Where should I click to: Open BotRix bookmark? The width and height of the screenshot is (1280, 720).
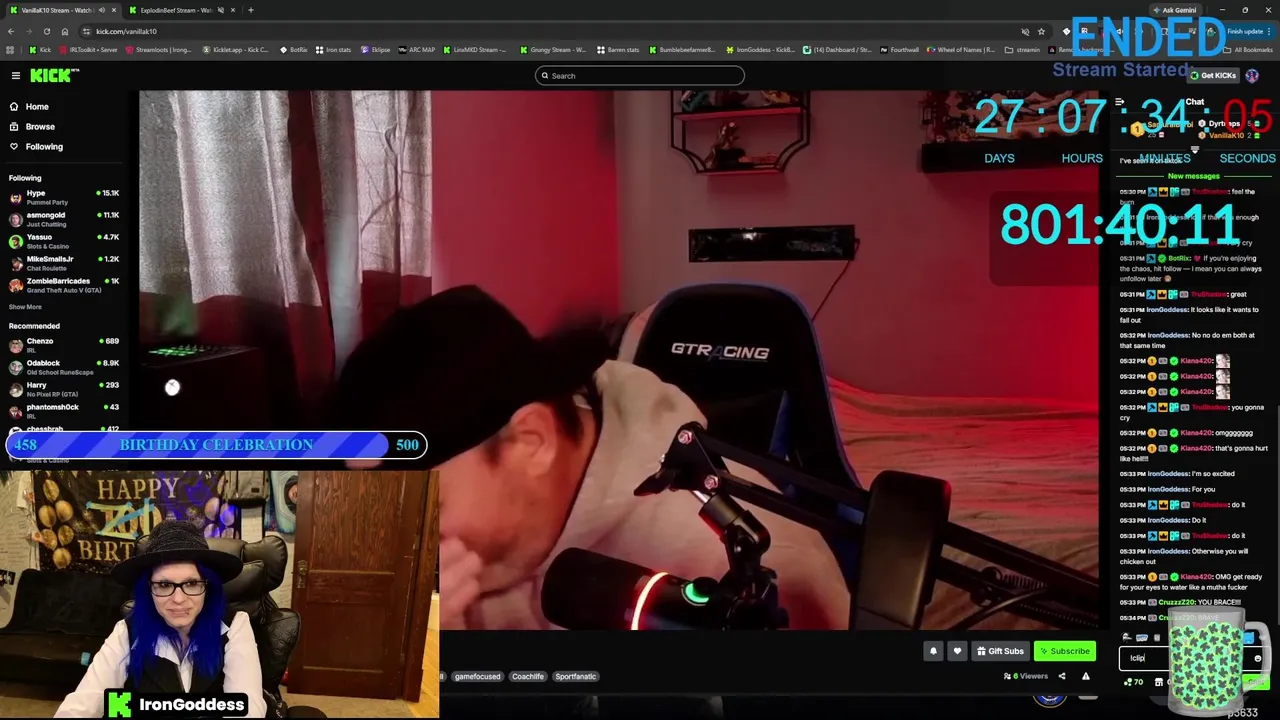pos(293,50)
